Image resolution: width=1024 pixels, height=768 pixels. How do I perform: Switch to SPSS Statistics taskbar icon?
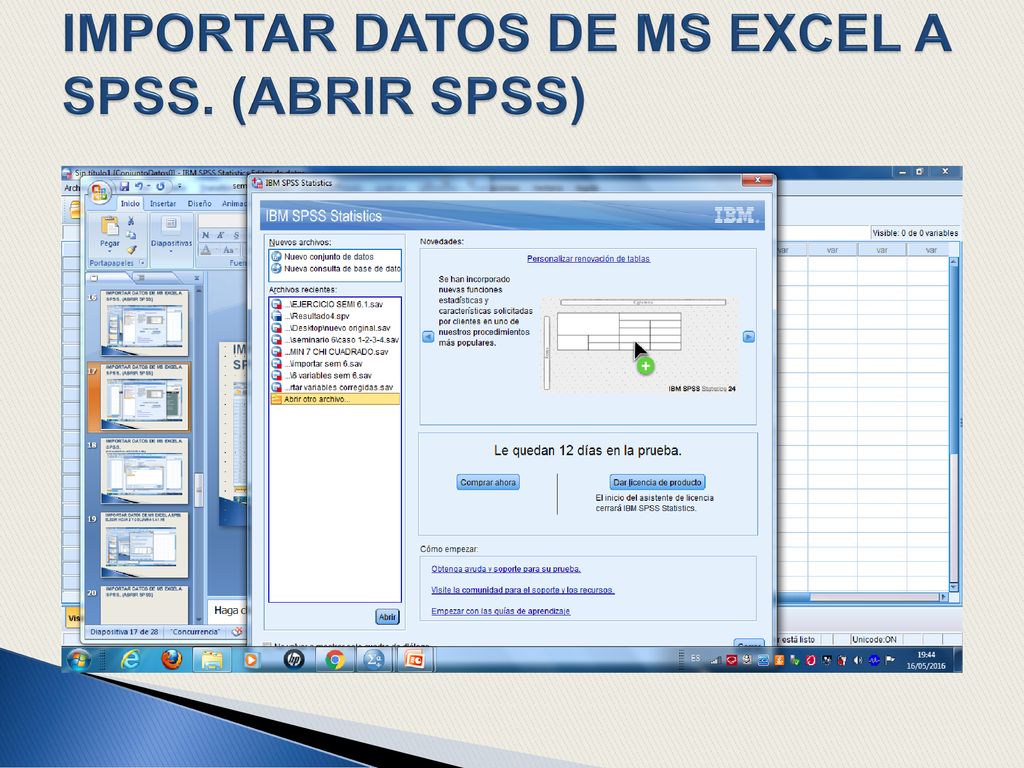374,660
